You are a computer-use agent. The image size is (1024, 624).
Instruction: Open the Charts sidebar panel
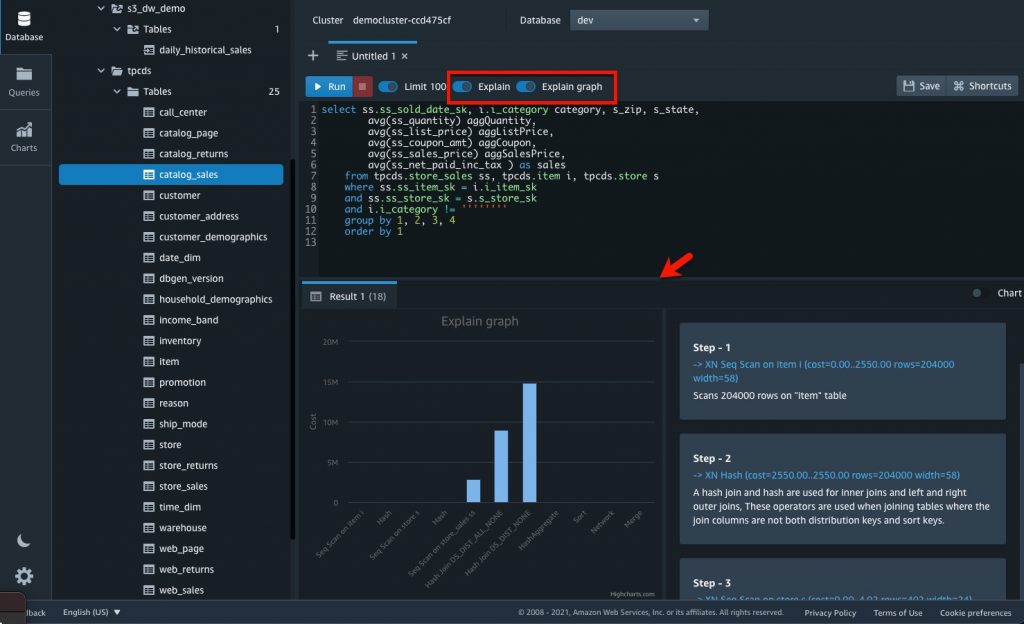[24, 137]
